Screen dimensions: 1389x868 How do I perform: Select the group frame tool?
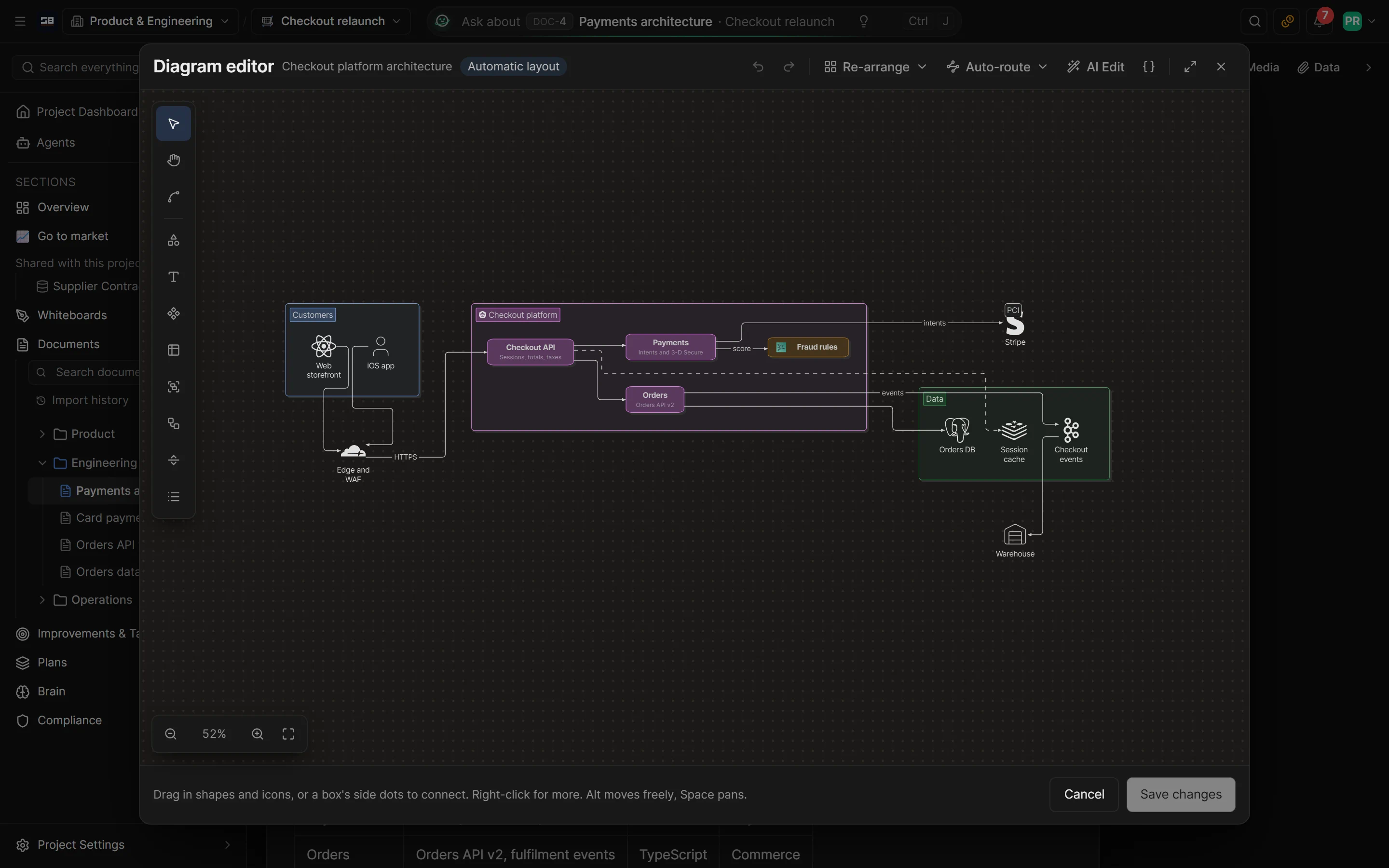coord(173,387)
